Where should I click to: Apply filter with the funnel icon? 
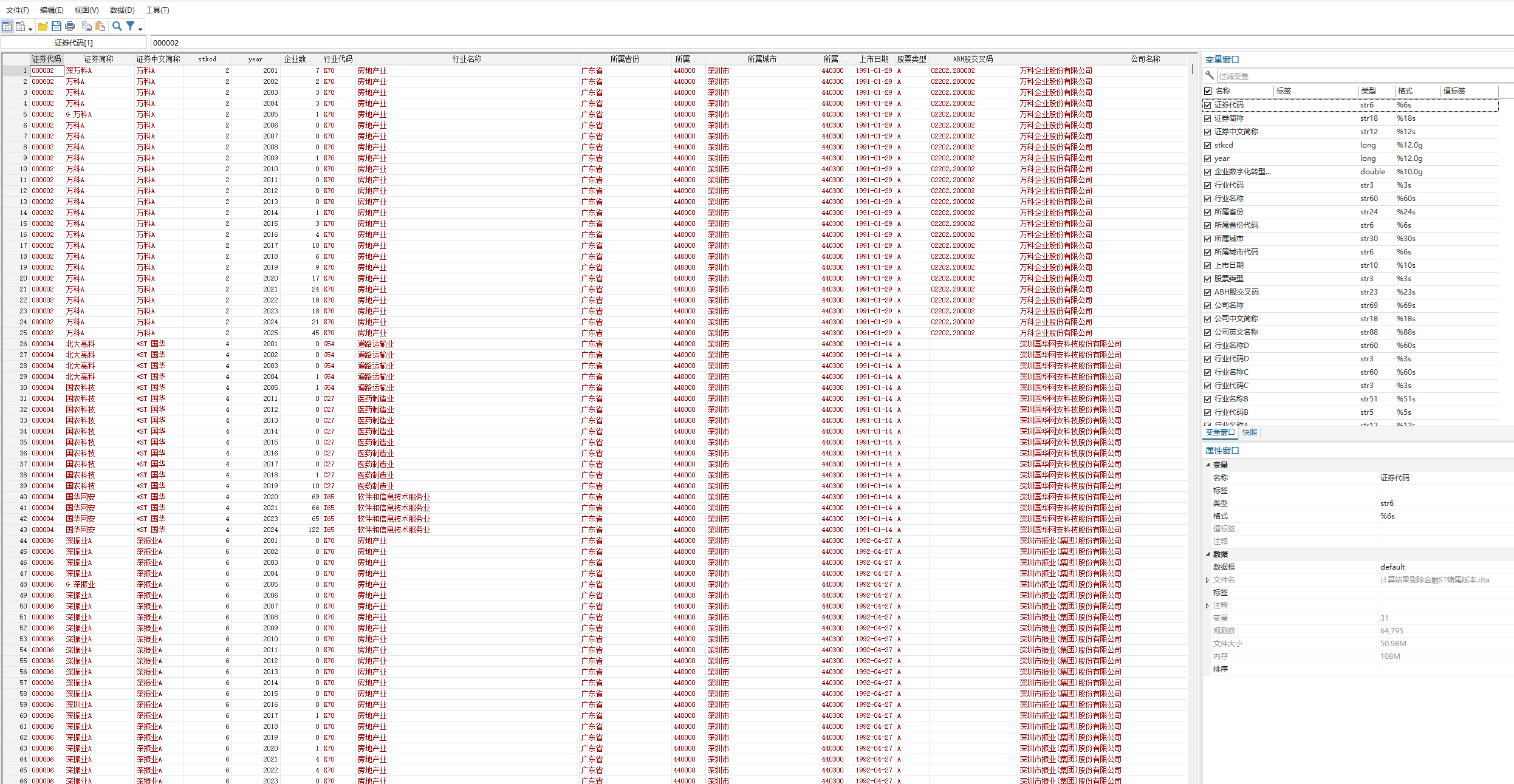130,26
